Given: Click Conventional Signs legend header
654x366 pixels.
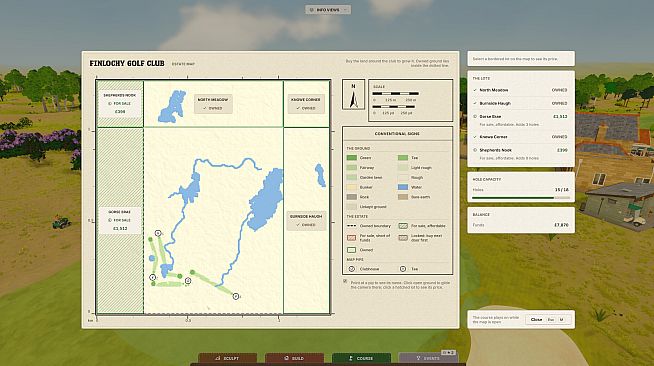Looking at the screenshot, I should [397, 133].
